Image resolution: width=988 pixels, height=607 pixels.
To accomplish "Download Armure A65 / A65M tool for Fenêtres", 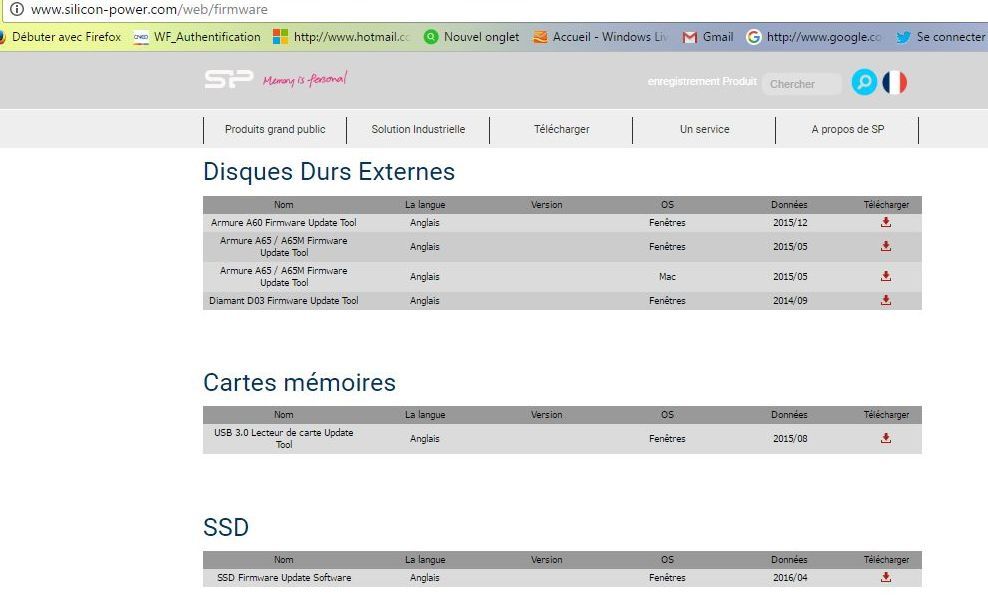I will 886,246.
